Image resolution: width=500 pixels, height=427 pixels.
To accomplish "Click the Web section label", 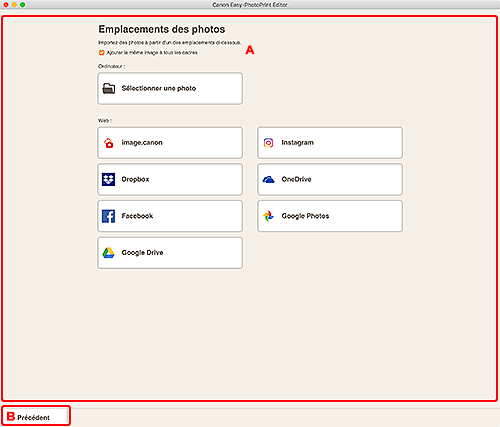I will (x=104, y=120).
